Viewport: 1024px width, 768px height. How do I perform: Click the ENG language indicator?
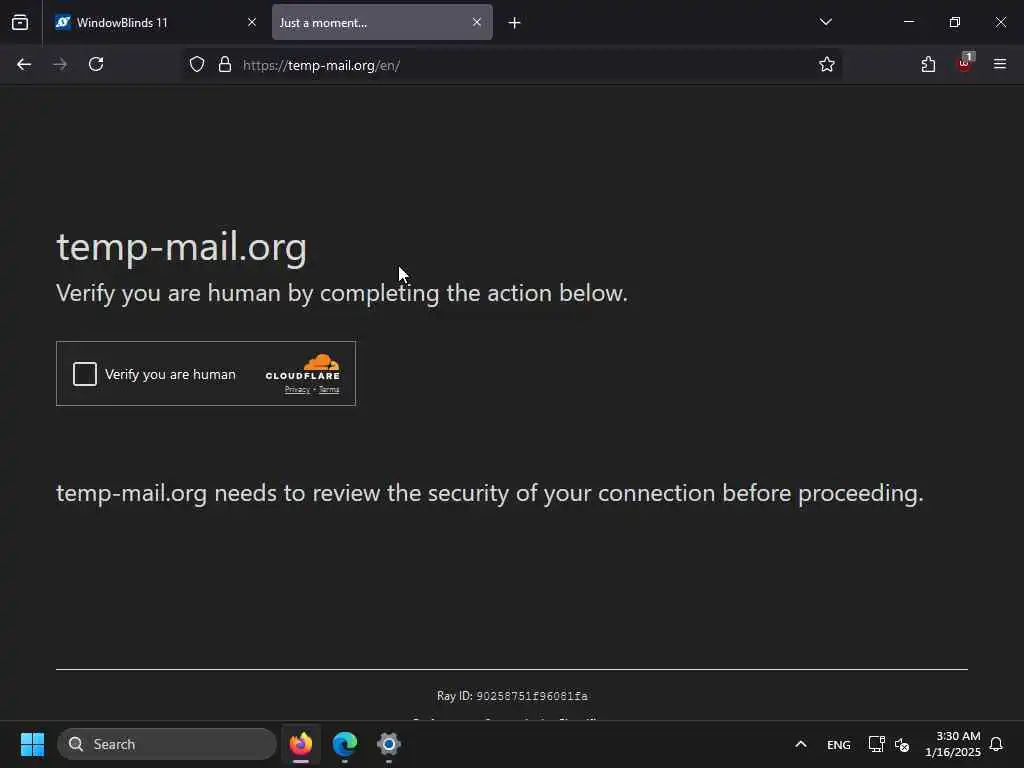tap(839, 745)
